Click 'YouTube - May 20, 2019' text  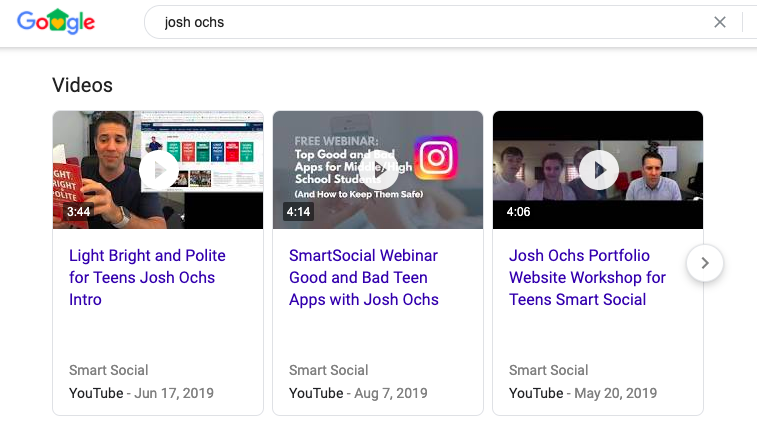pyautogui.click(x=583, y=393)
